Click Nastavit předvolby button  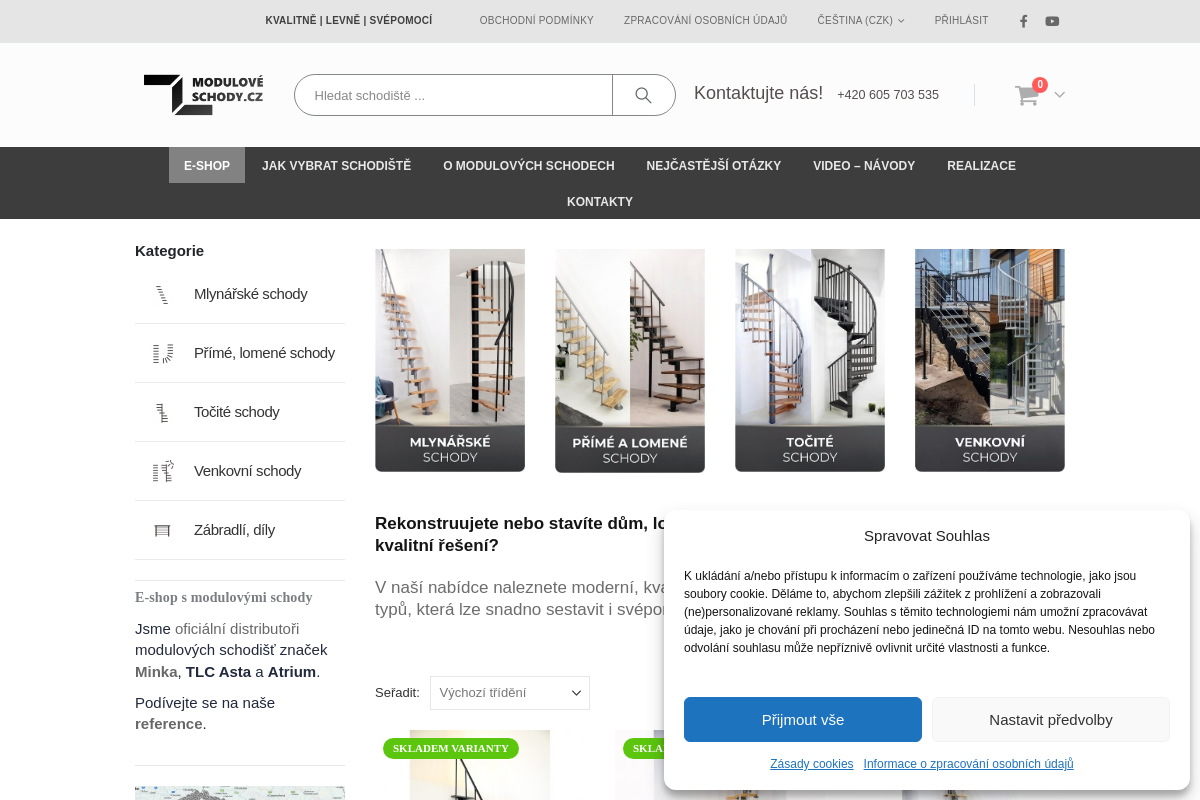pyautogui.click(x=1051, y=719)
